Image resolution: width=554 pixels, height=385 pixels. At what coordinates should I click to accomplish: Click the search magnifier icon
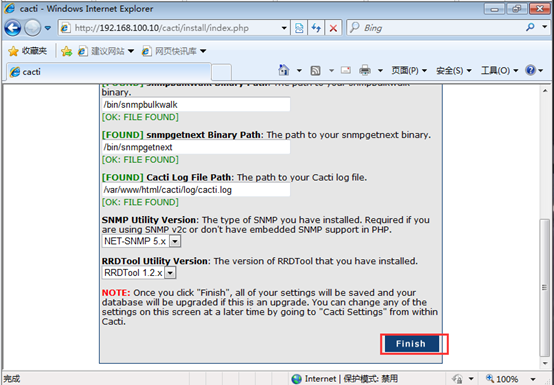click(x=530, y=27)
